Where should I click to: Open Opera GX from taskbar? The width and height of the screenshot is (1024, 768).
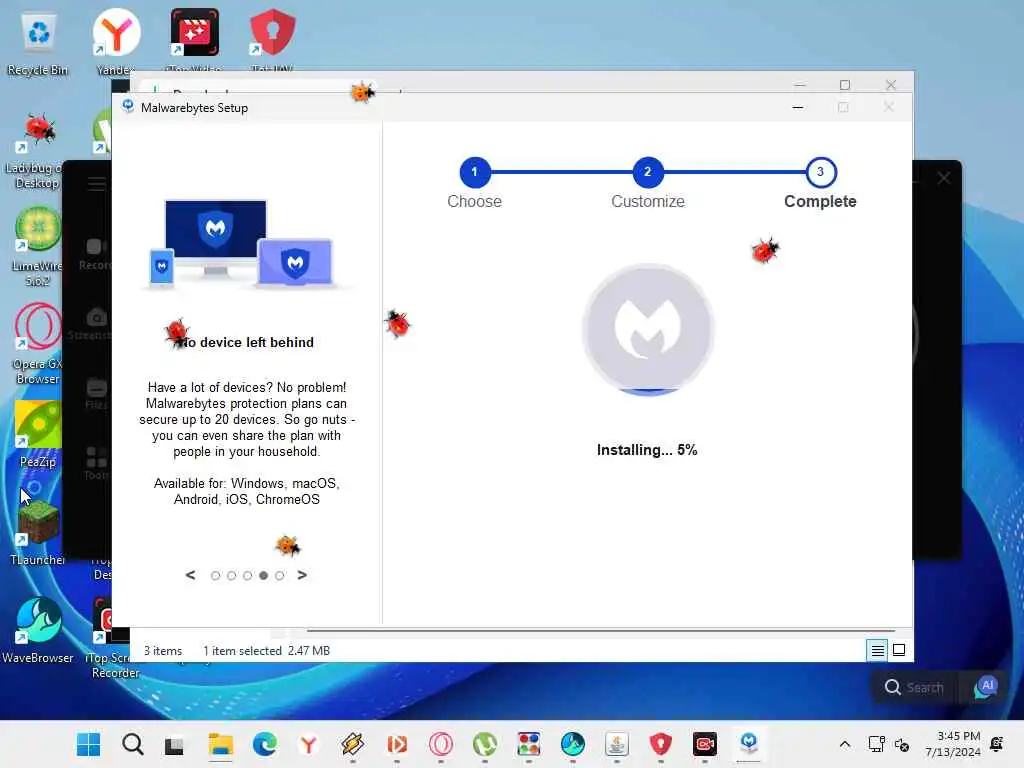click(441, 744)
